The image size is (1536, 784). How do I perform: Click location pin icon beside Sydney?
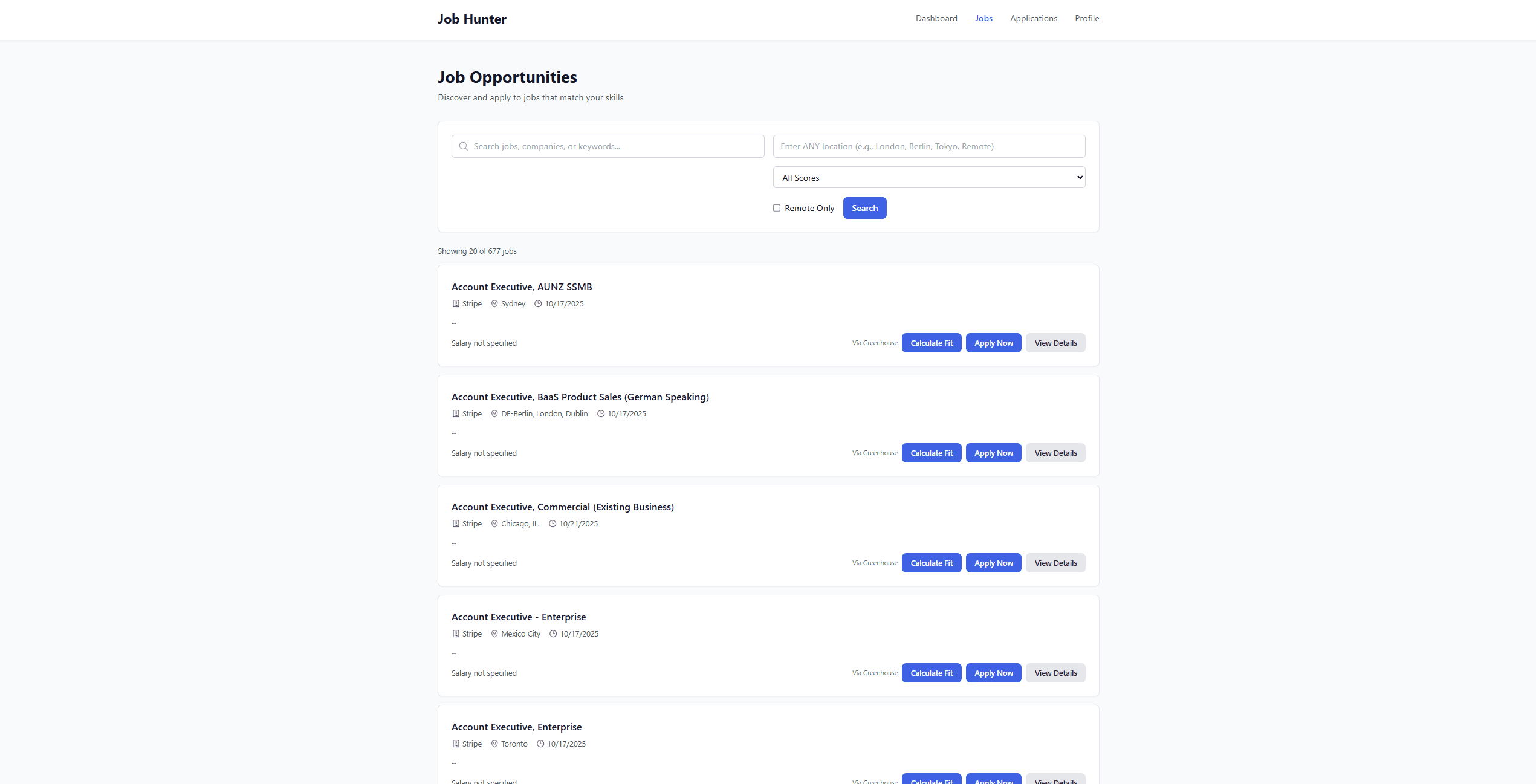point(494,304)
